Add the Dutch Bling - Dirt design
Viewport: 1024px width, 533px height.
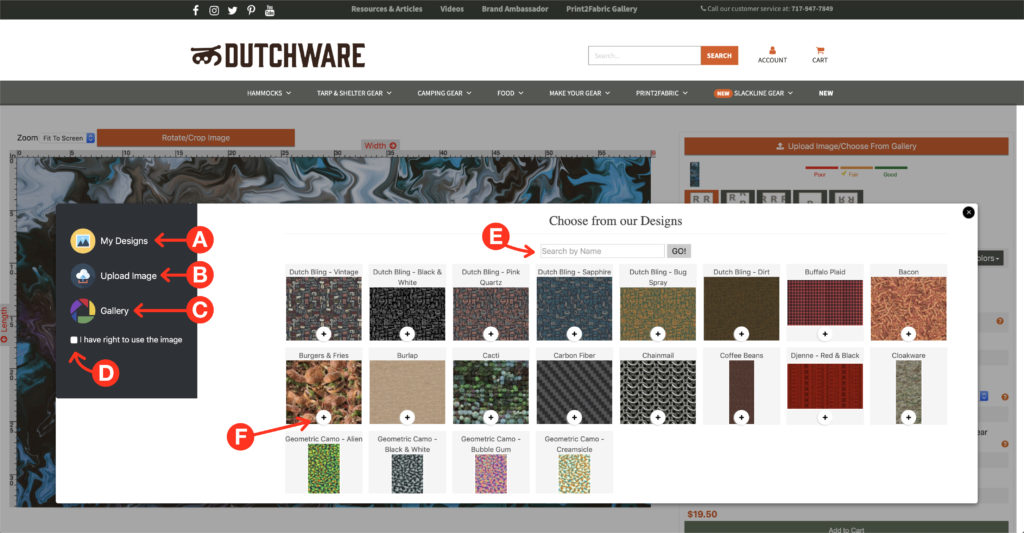click(741, 334)
